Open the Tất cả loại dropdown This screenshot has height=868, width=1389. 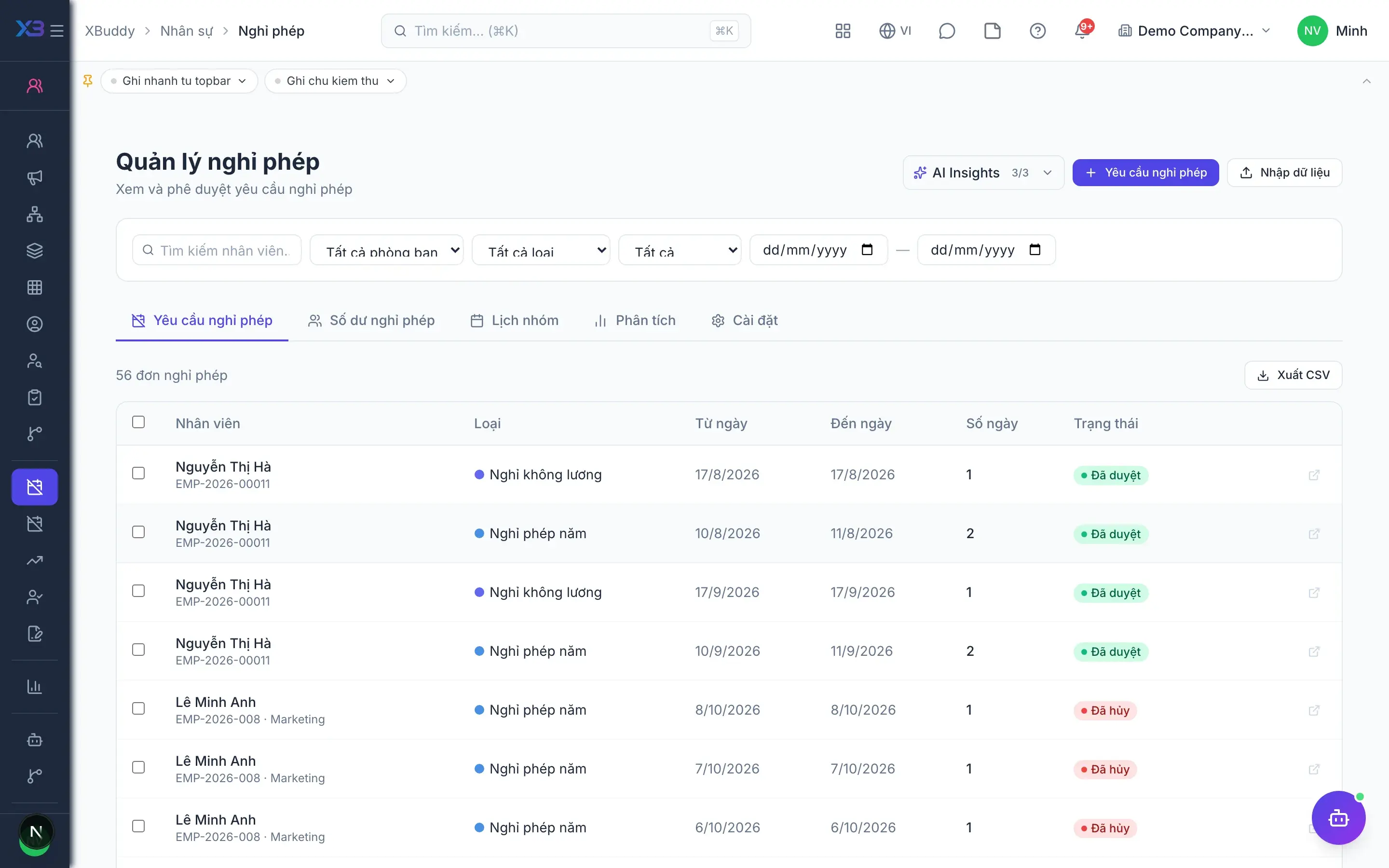(x=541, y=250)
